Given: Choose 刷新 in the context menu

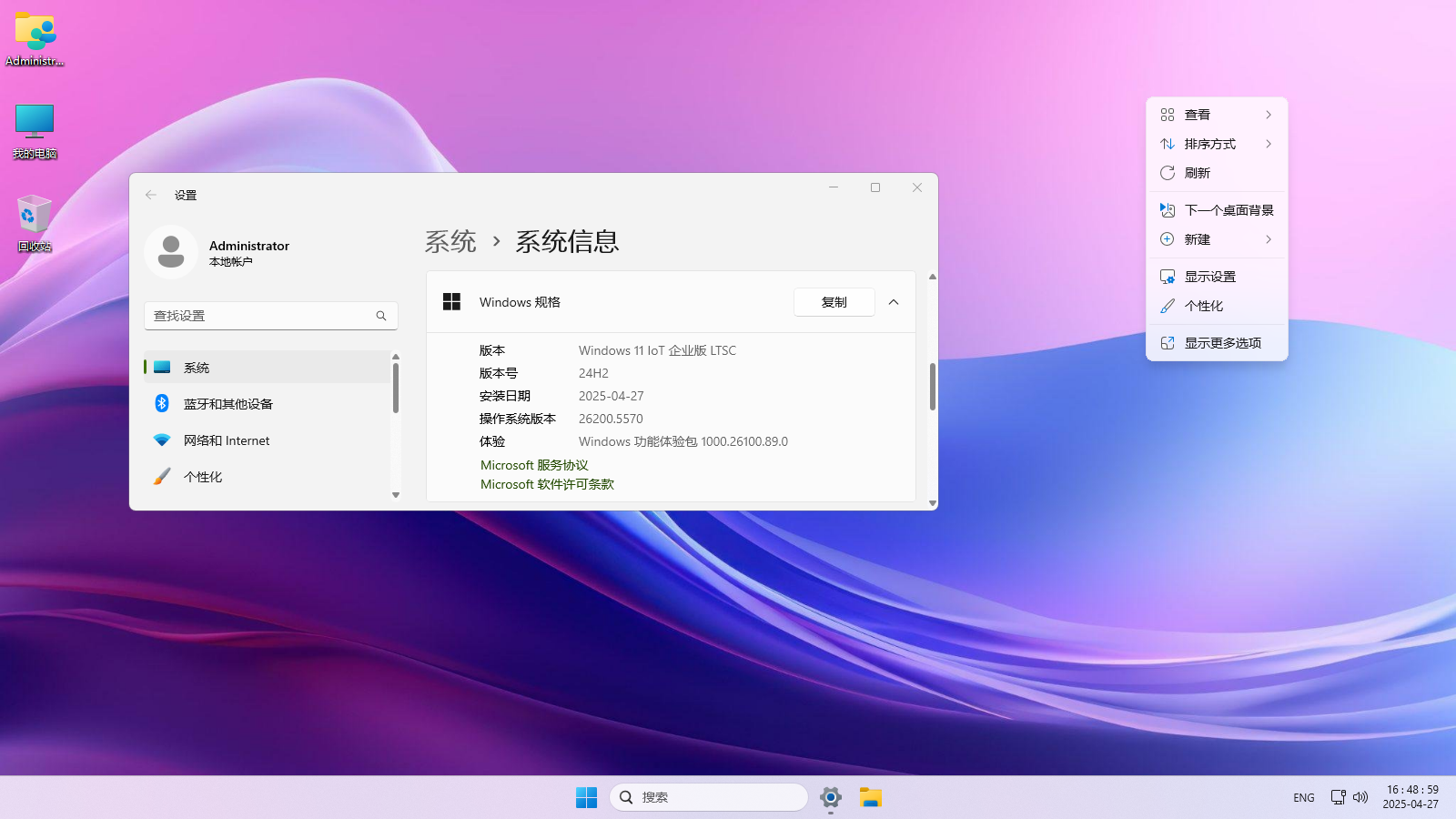Looking at the screenshot, I should coord(1217,173).
